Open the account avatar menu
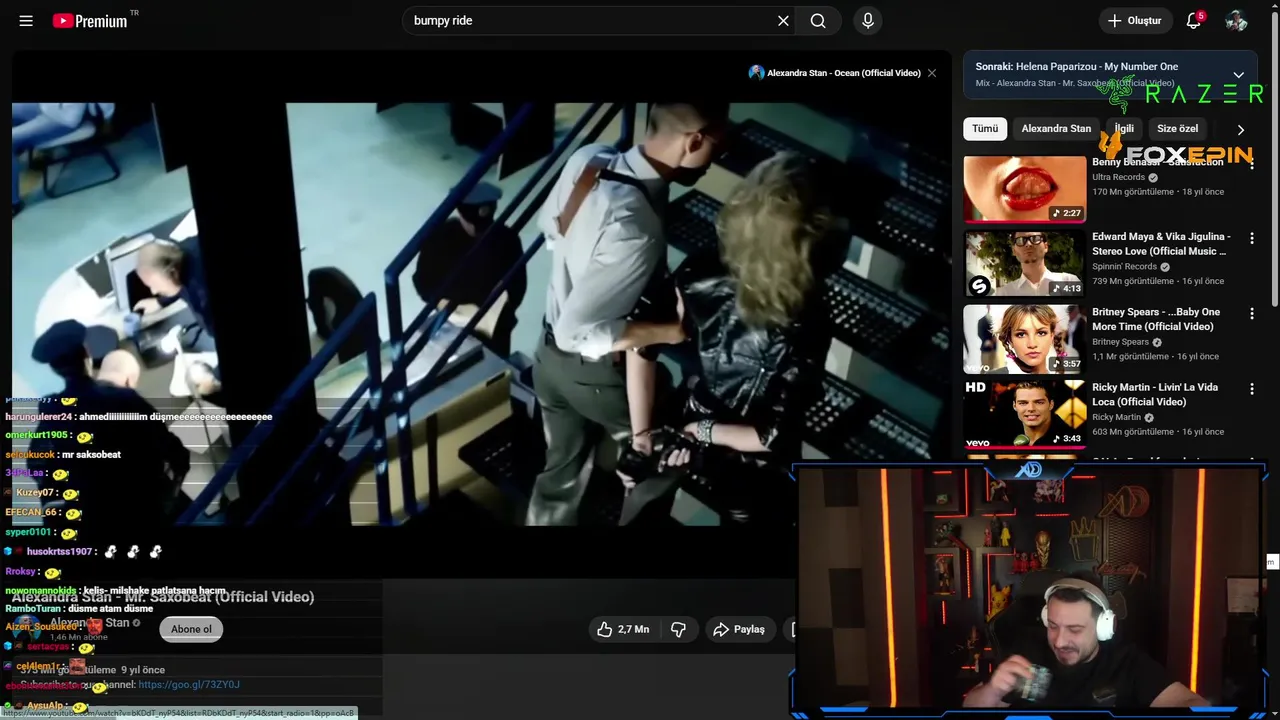 tap(1236, 21)
